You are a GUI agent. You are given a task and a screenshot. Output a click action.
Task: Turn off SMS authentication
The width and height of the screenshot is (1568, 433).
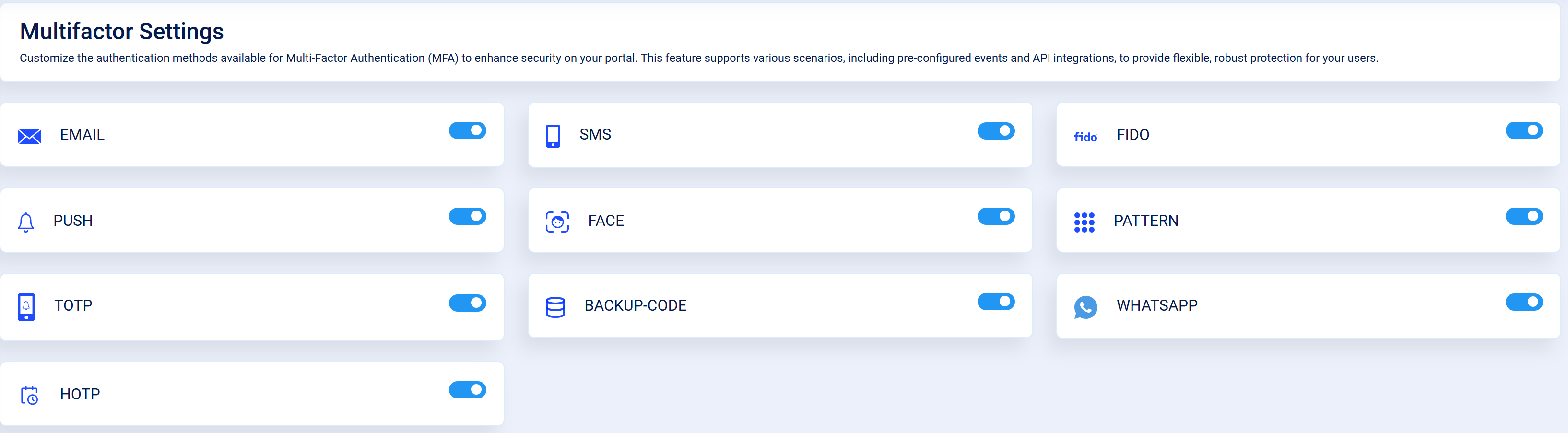pyautogui.click(x=996, y=131)
